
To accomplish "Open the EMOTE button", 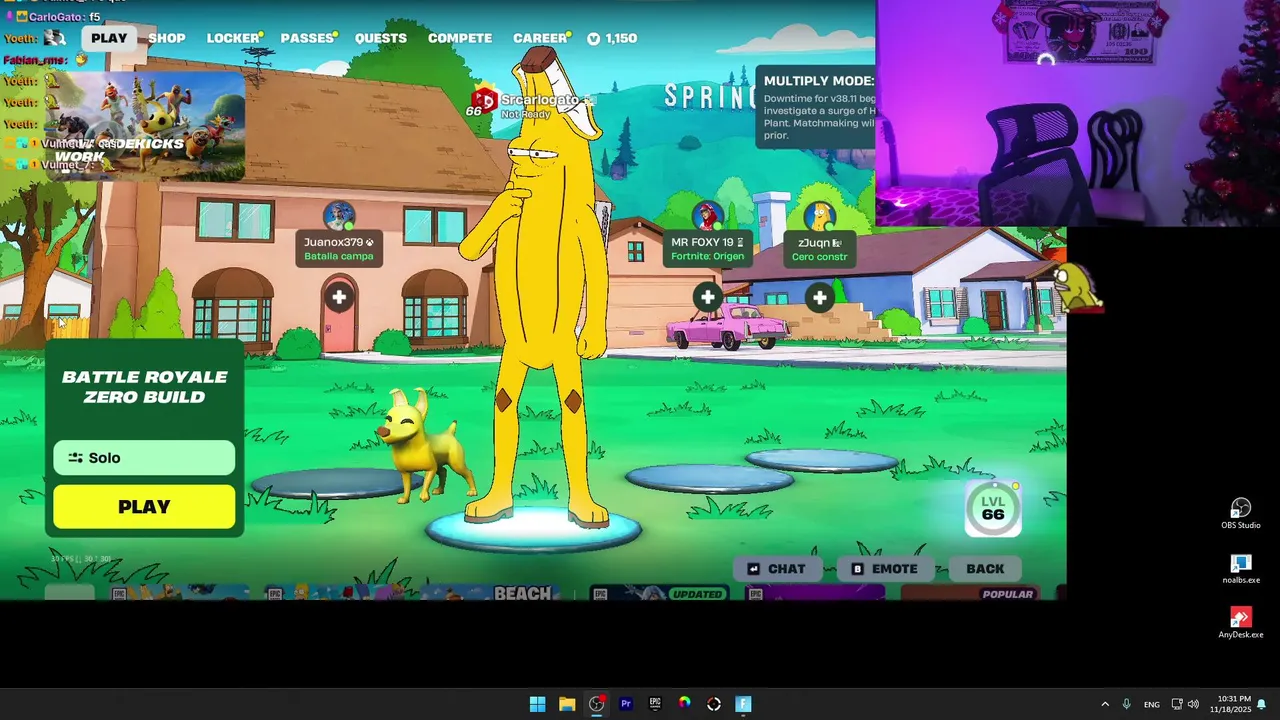I will coord(884,568).
